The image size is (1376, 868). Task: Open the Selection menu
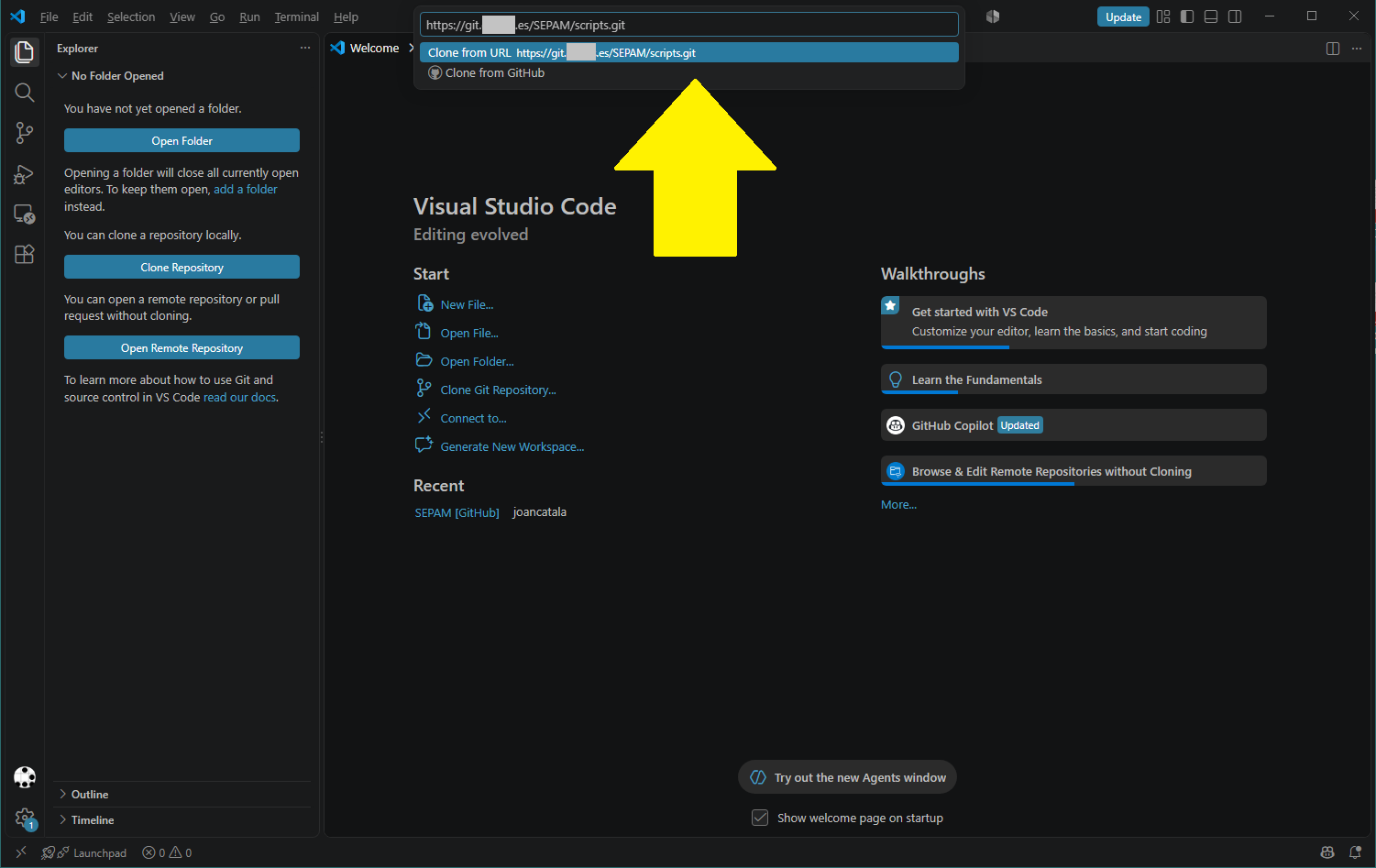coord(131,16)
